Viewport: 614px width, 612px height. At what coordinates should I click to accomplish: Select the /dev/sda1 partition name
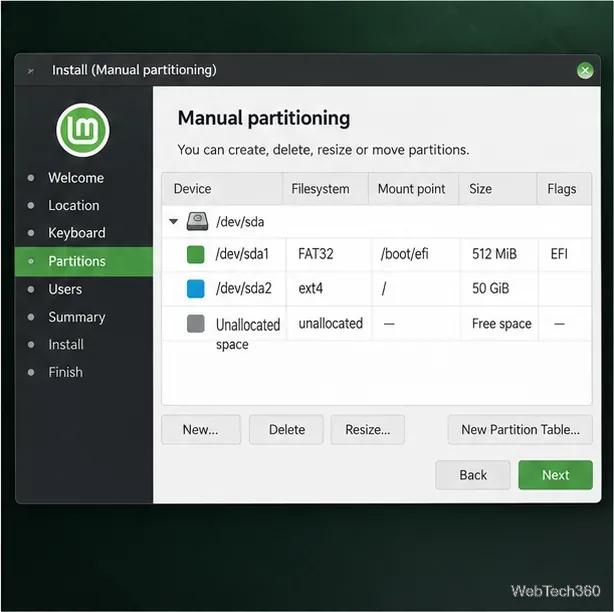click(242, 254)
